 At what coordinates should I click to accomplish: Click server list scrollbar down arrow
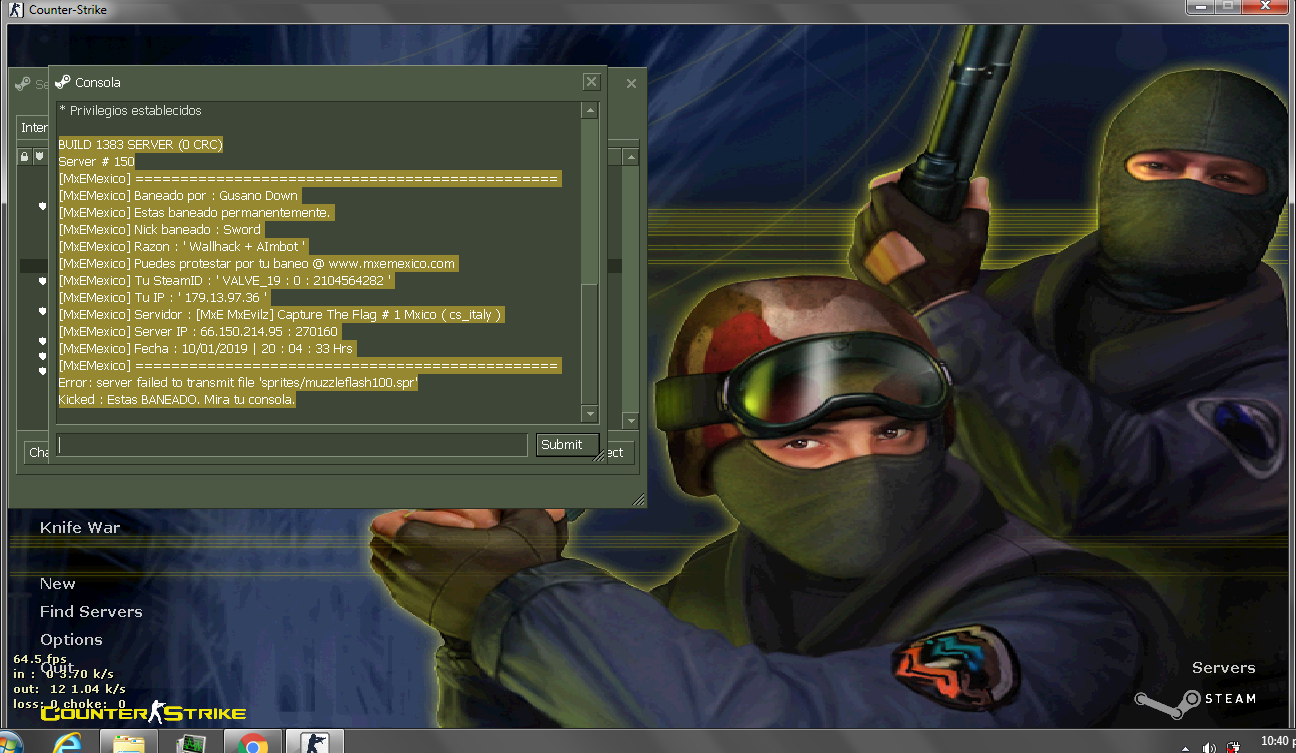631,421
